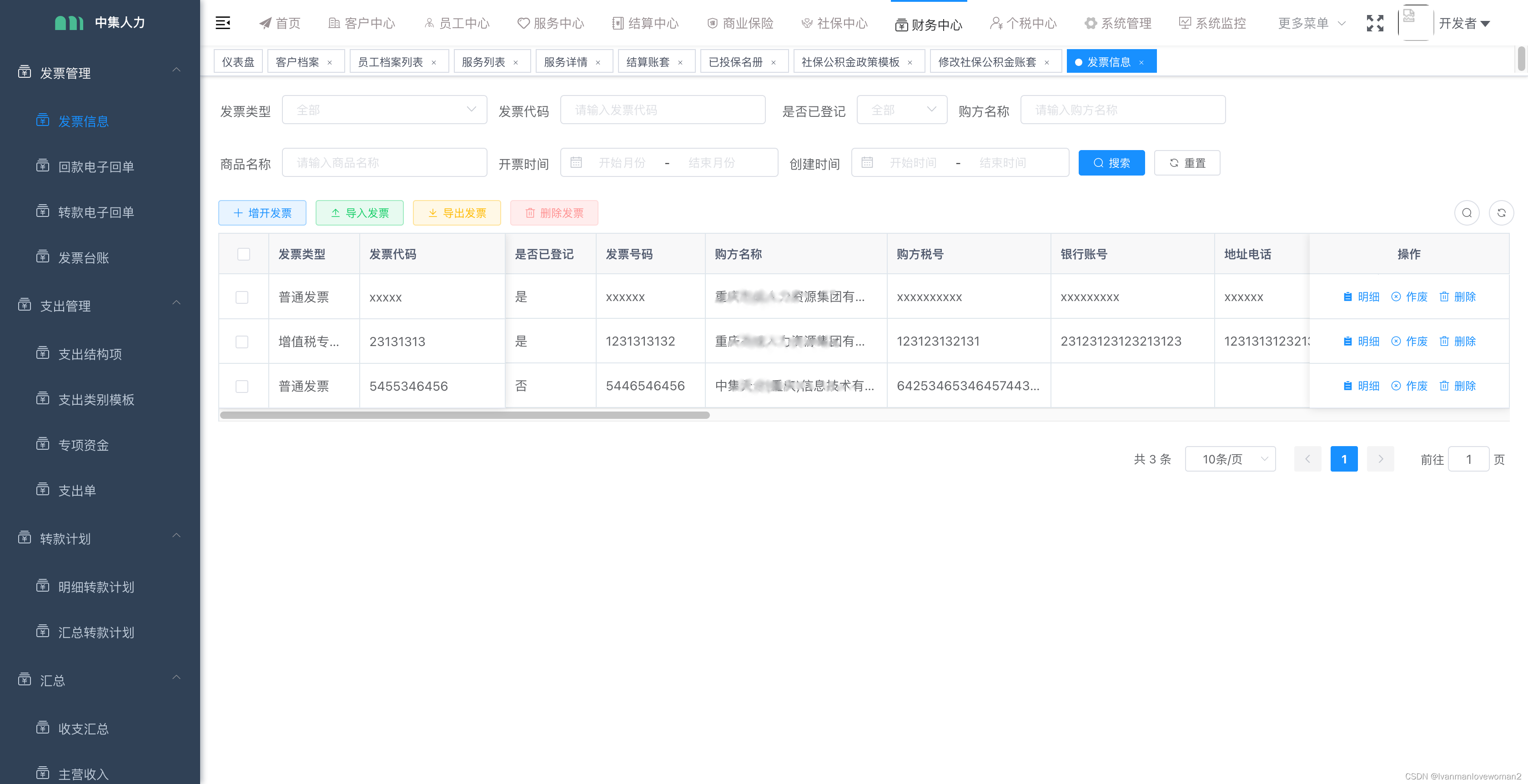Click the round search toggle icon above table
The width and height of the screenshot is (1528, 784).
pyautogui.click(x=1466, y=213)
